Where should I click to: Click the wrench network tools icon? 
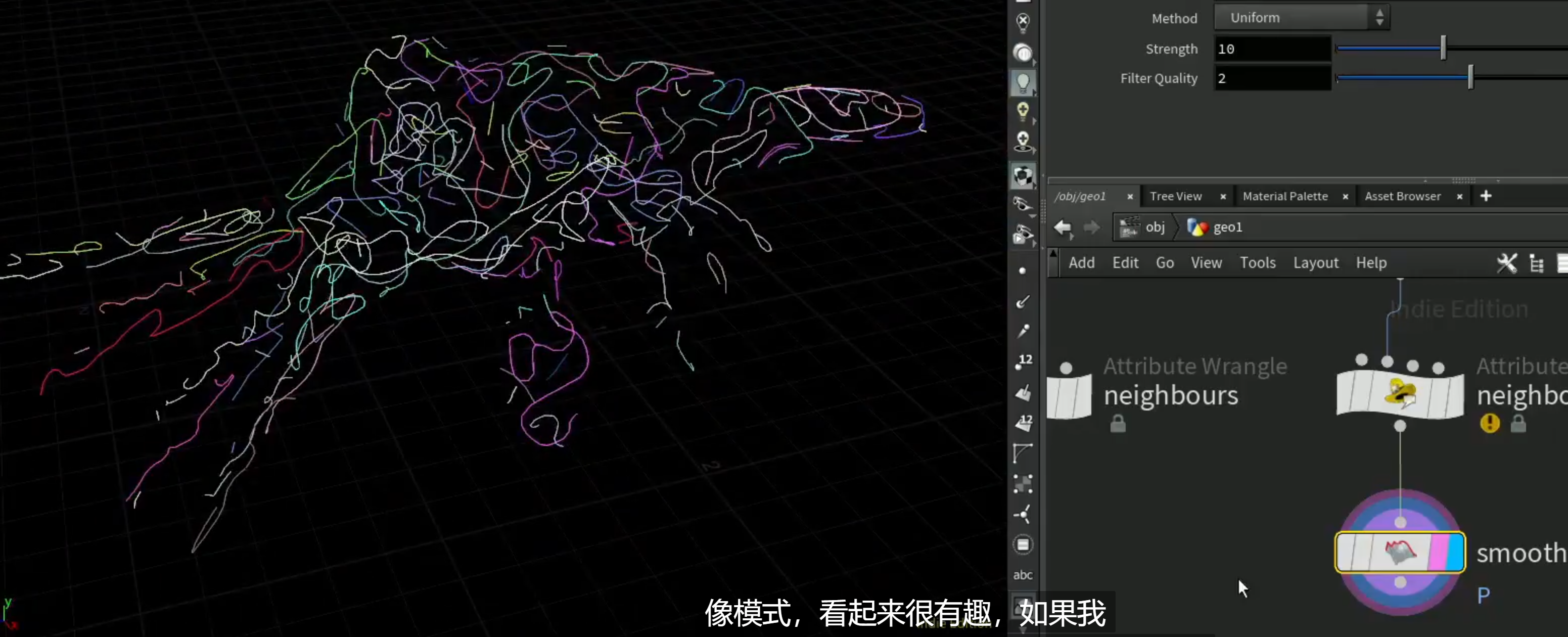(x=1506, y=263)
